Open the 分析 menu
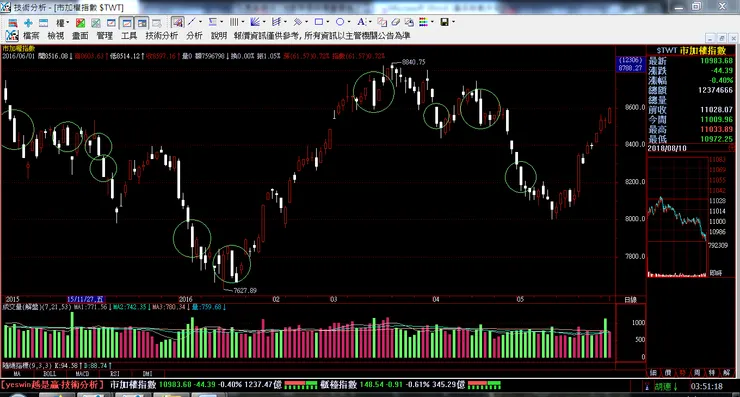740x397 pixels. coord(194,35)
